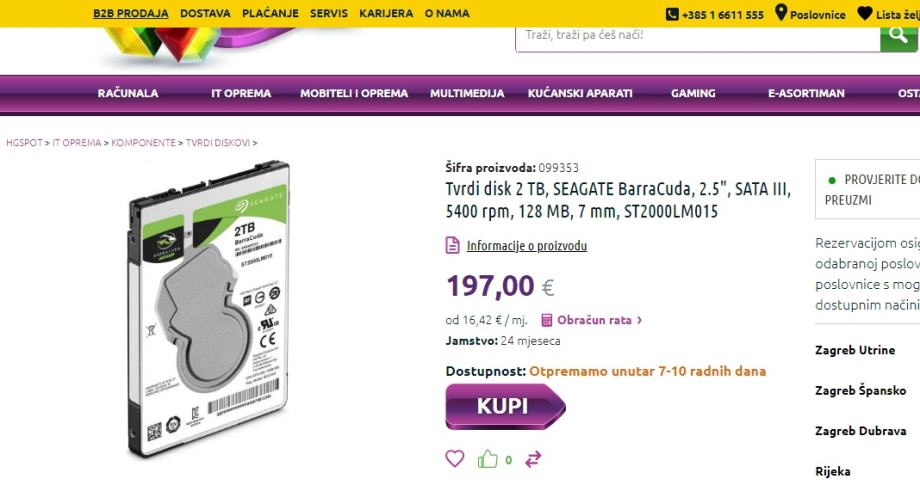The width and height of the screenshot is (920, 485).
Task: Open the RAČUNALA category menu
Action: tap(128, 93)
